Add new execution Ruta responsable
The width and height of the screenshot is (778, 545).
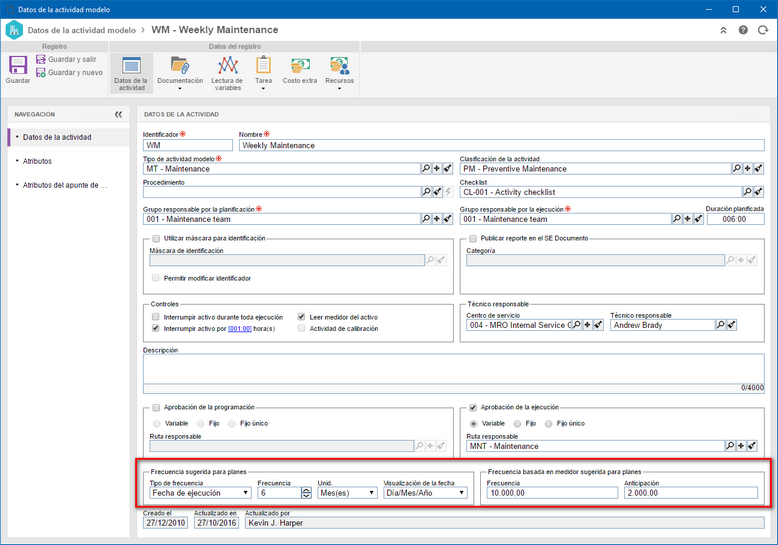[x=741, y=446]
